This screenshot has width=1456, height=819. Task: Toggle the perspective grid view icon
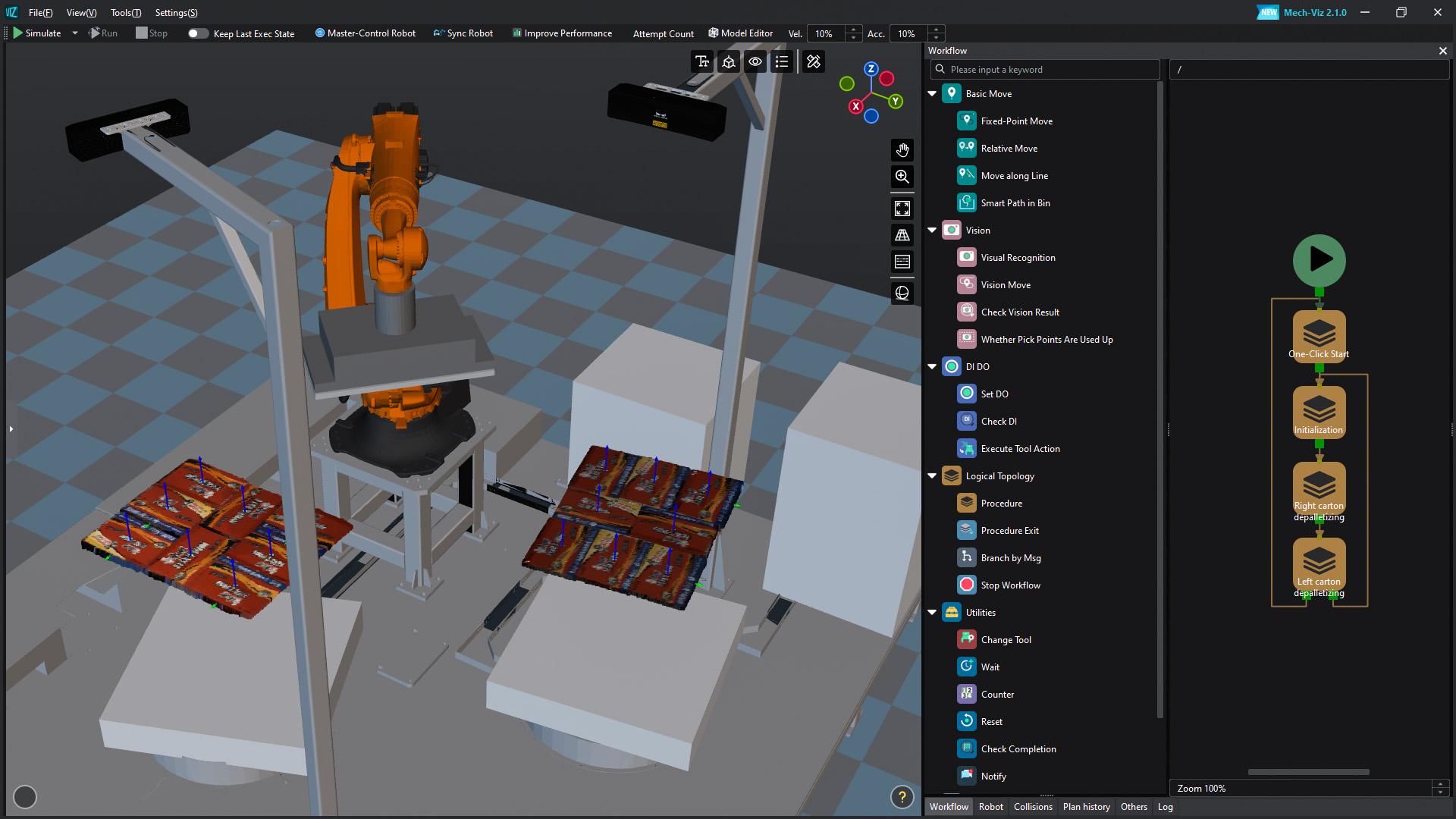902,235
